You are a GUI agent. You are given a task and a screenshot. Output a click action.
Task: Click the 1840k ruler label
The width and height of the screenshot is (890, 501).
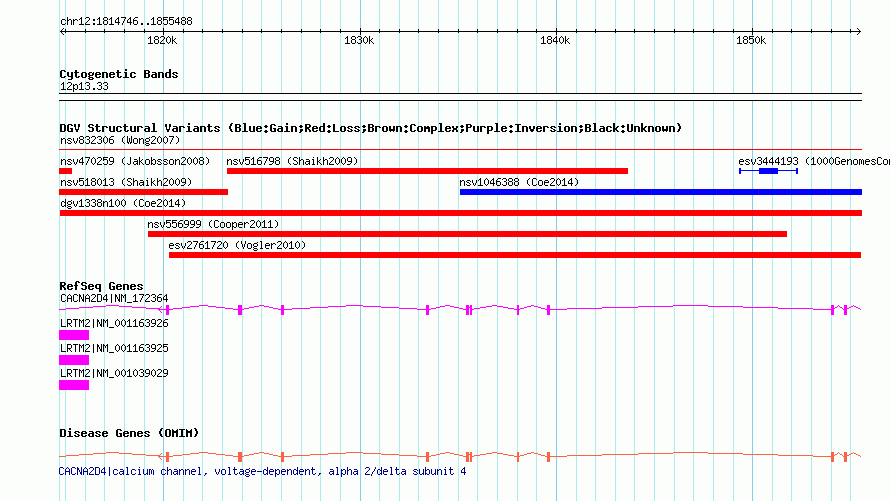[555, 40]
